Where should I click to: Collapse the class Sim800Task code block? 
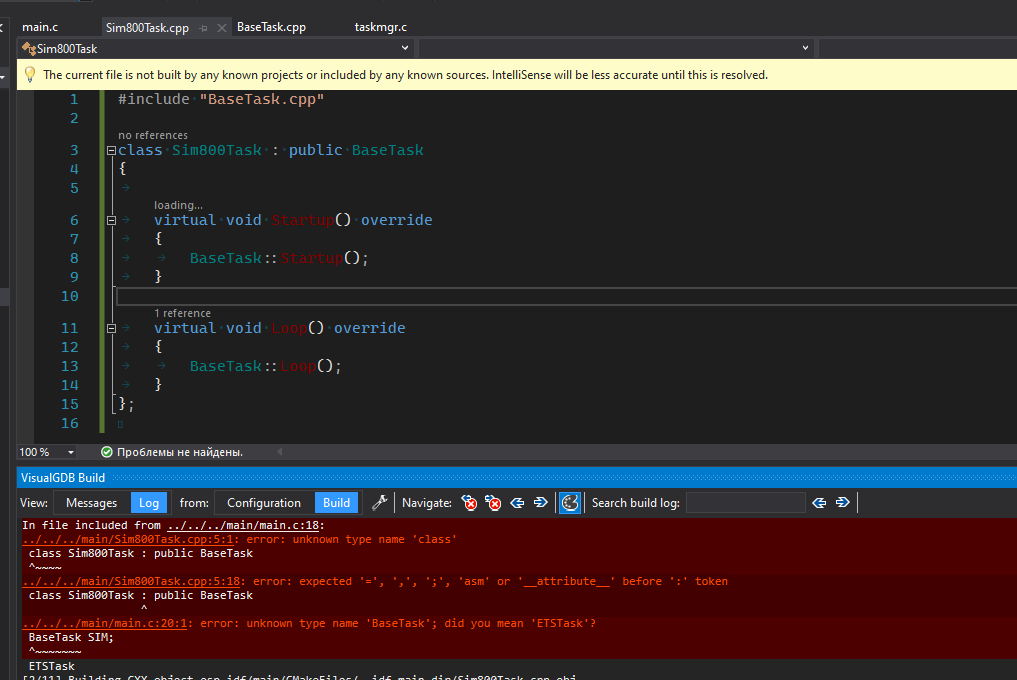click(111, 151)
